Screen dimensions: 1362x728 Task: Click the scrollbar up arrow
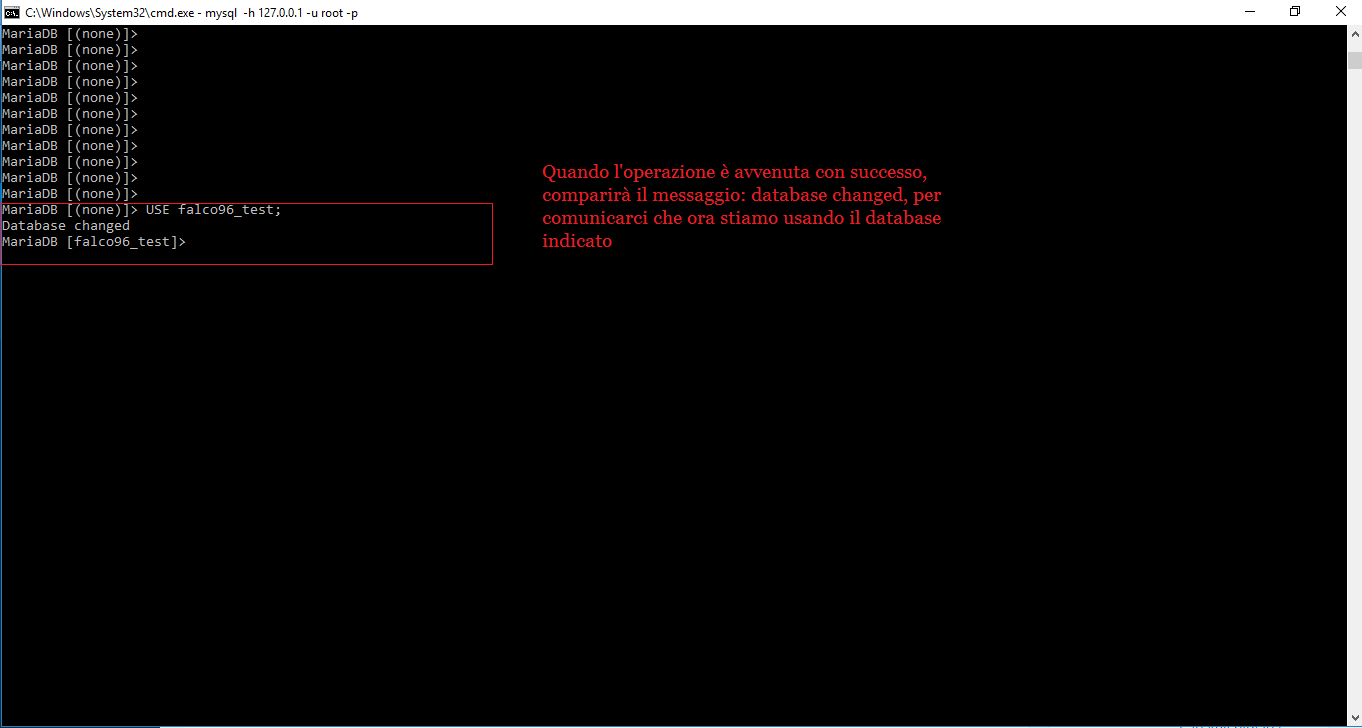[1353, 34]
